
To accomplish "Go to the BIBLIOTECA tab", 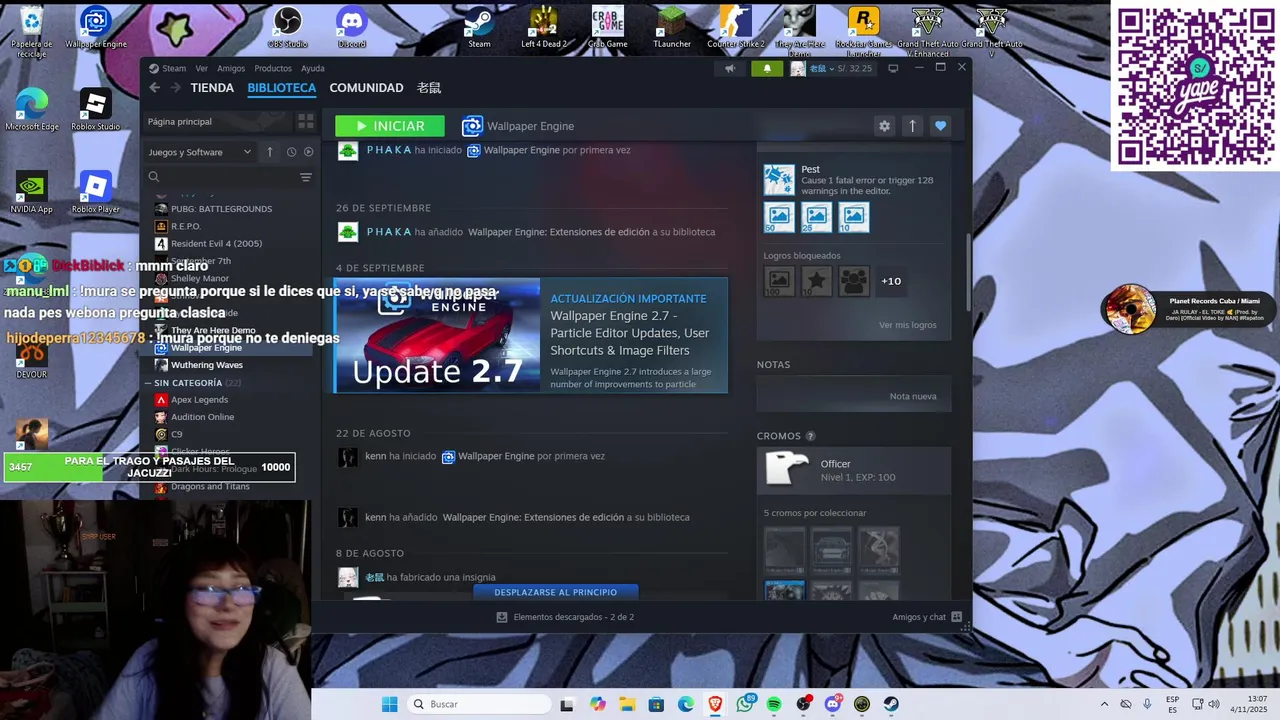I will (x=282, y=88).
